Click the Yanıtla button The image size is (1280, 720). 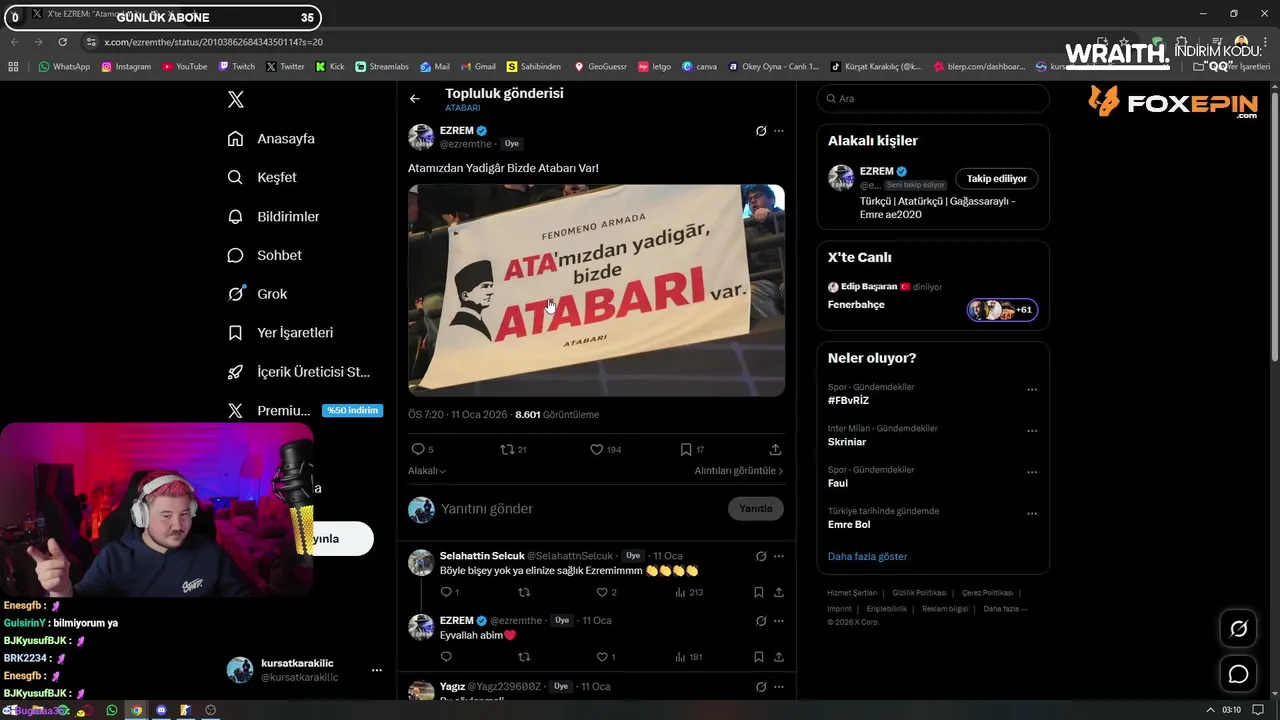[755, 509]
